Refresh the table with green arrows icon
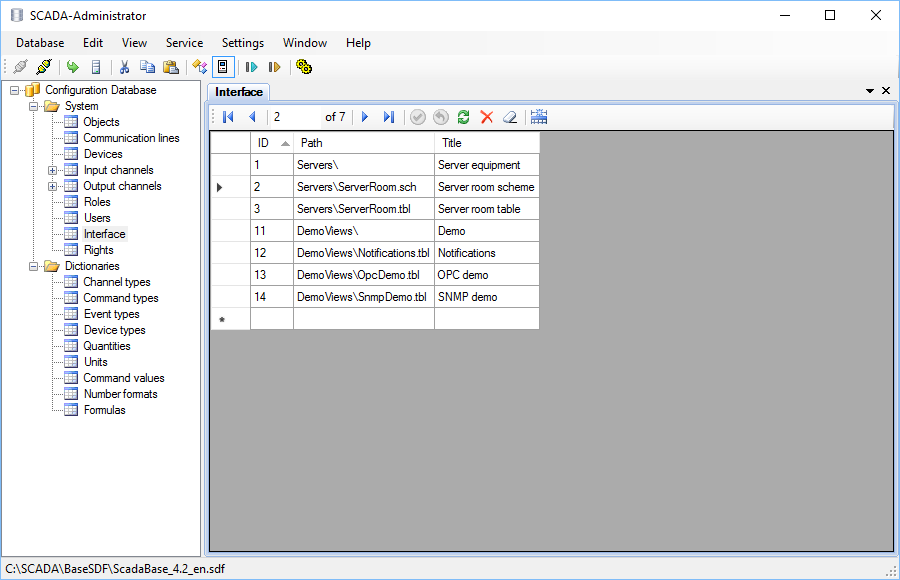The image size is (900, 580). 464,117
